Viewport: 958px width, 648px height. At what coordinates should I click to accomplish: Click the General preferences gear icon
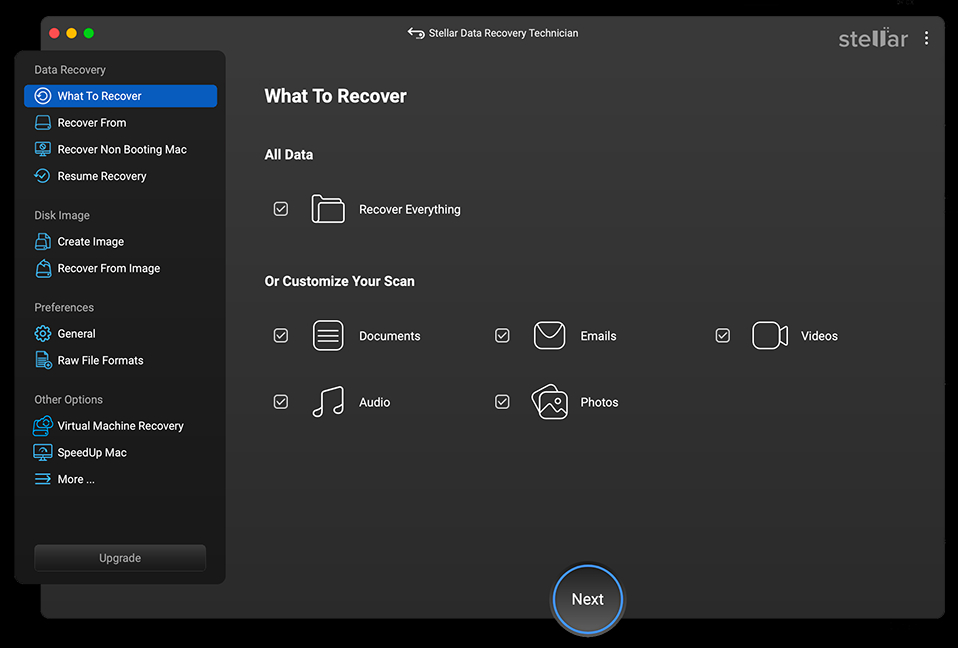[x=43, y=333]
